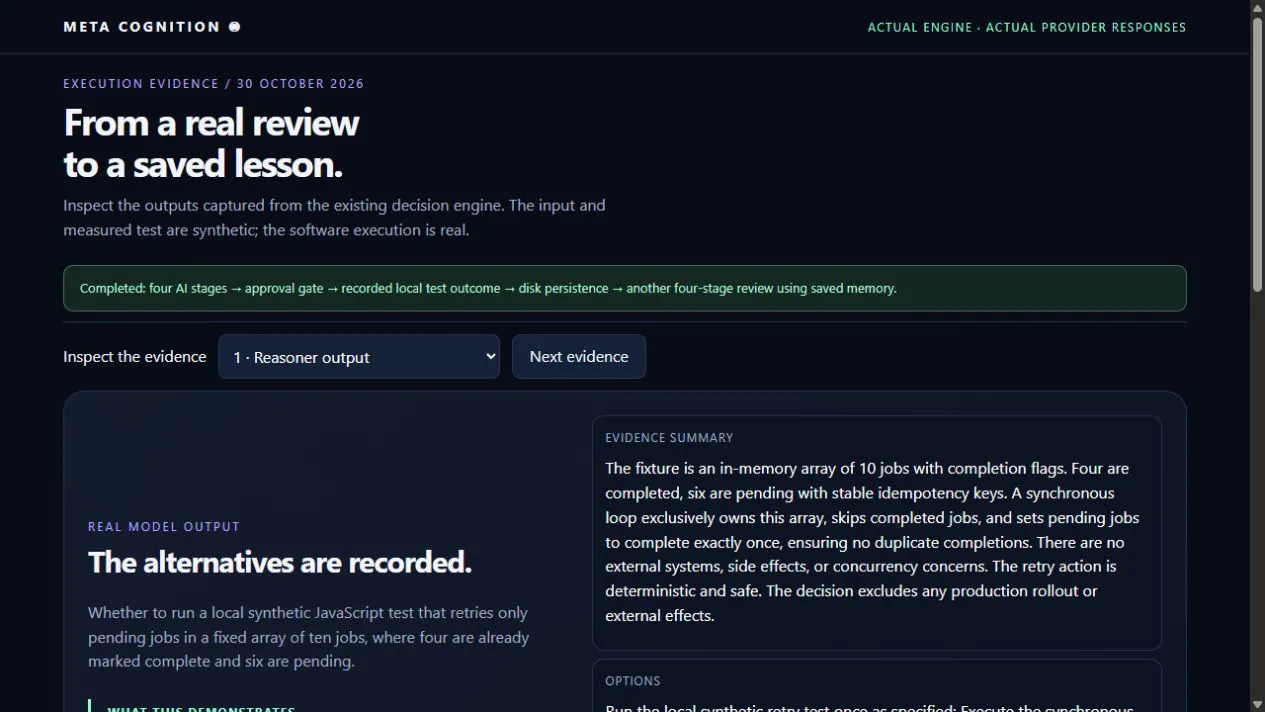Click the EXECUTION EVIDENCE / 30 OCTOBER 2026 line
The image size is (1265, 712).
tap(214, 84)
